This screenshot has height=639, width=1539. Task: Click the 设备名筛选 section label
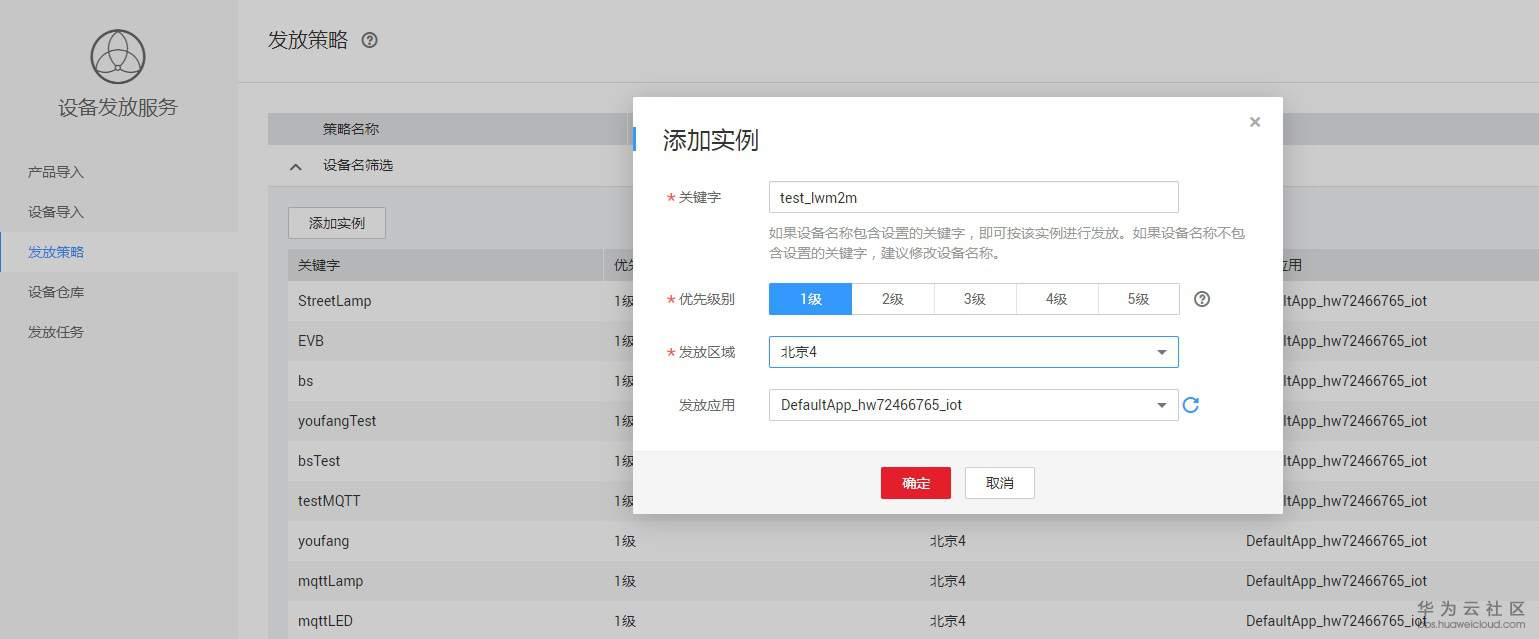click(x=358, y=166)
